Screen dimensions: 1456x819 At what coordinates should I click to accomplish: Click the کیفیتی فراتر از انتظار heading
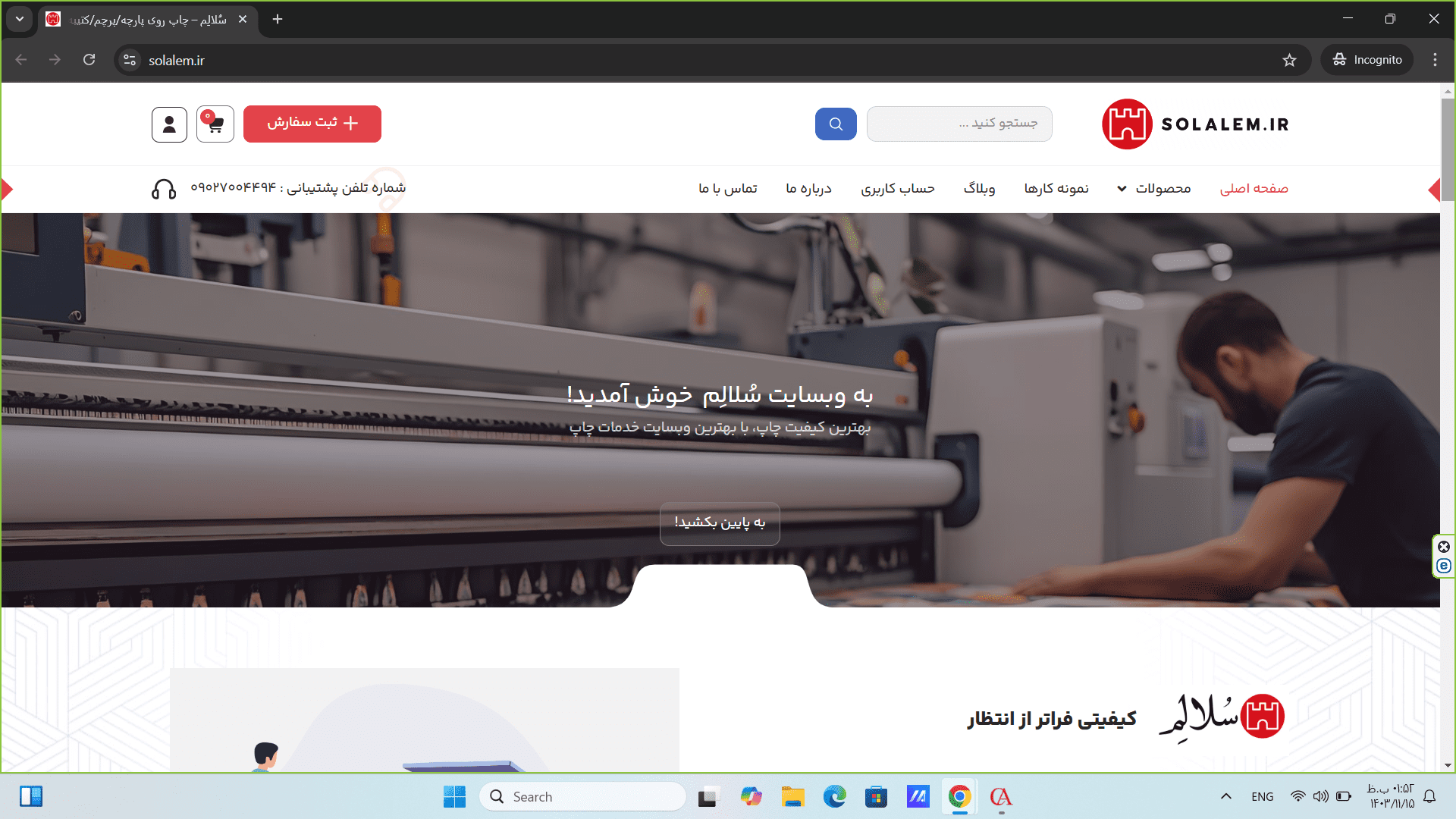(x=1052, y=718)
